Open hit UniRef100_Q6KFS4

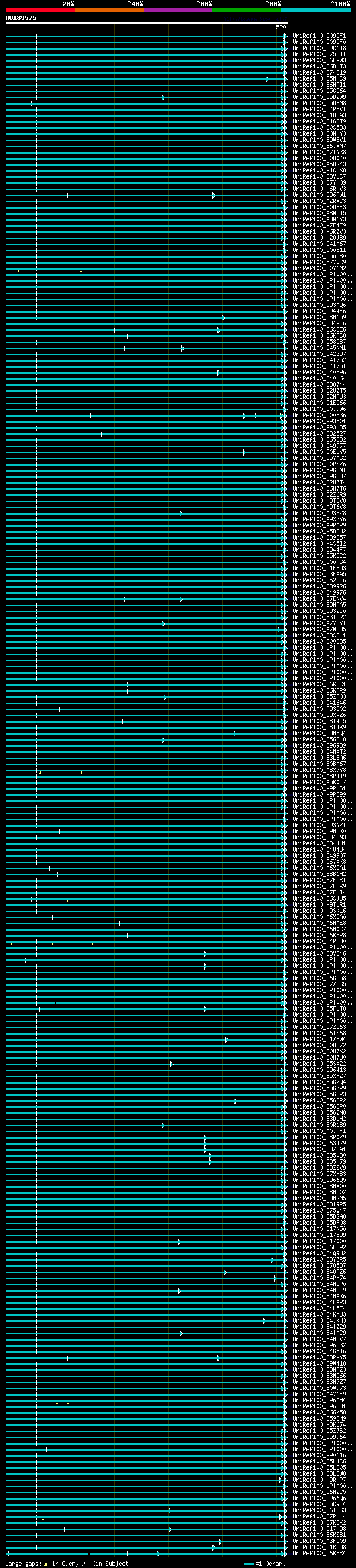click(x=319, y=1554)
